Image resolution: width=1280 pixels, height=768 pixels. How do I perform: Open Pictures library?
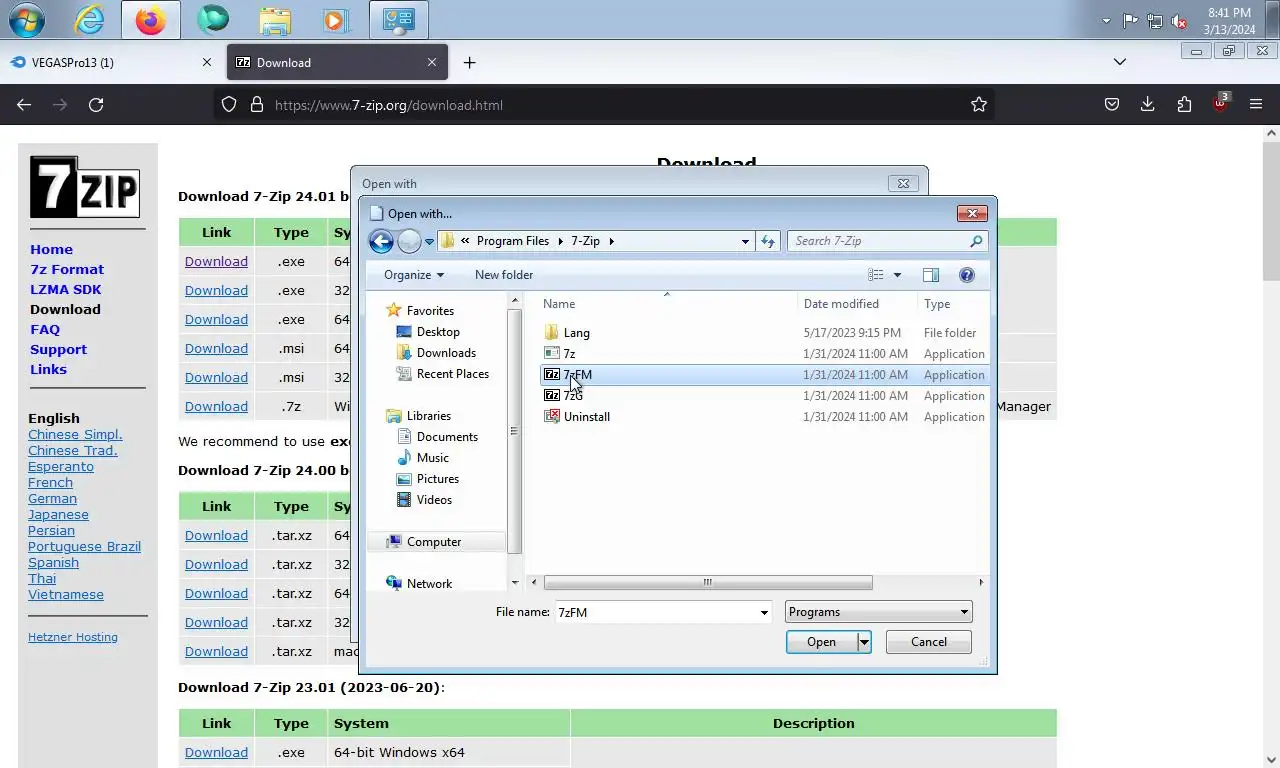click(437, 479)
